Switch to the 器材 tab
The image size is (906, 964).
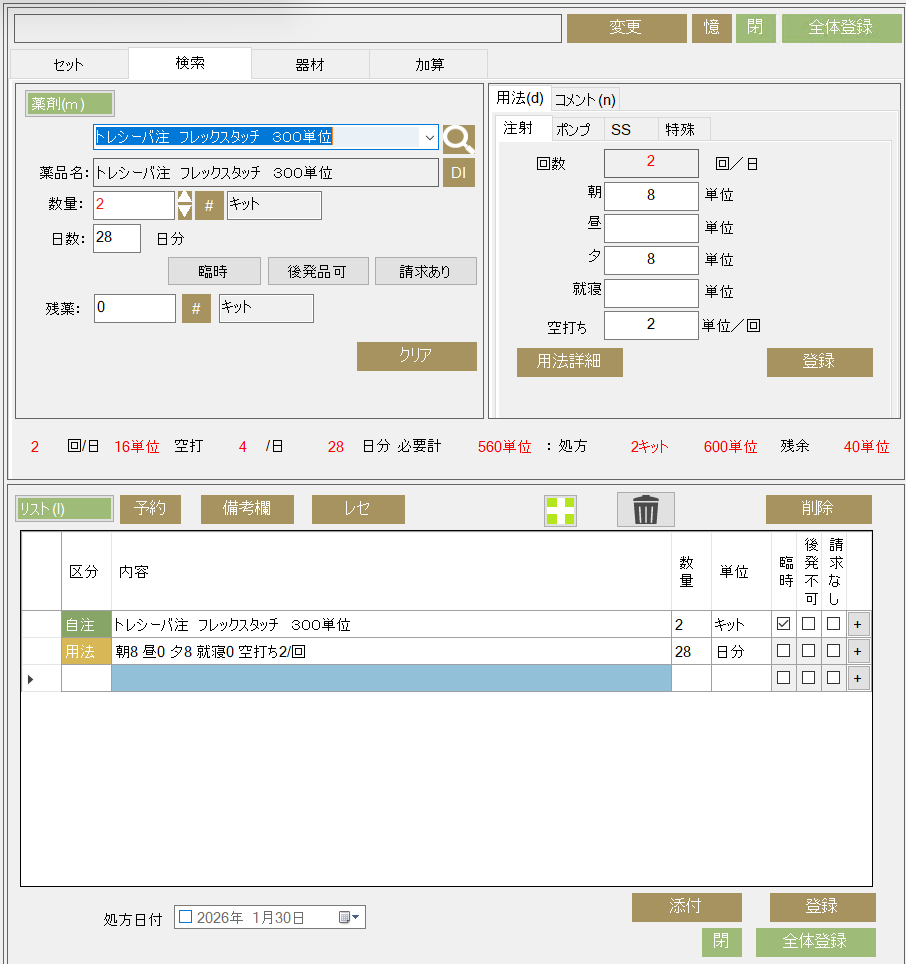309,64
